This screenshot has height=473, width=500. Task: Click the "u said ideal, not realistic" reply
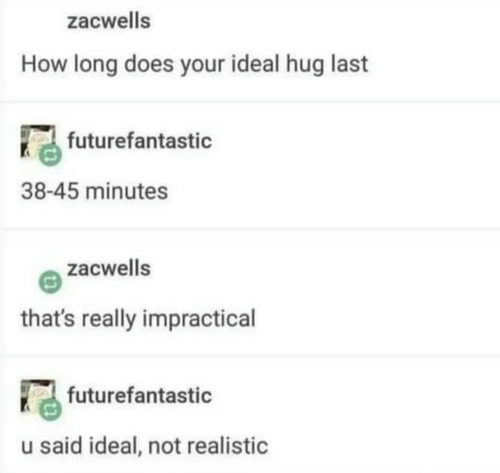coord(144,446)
